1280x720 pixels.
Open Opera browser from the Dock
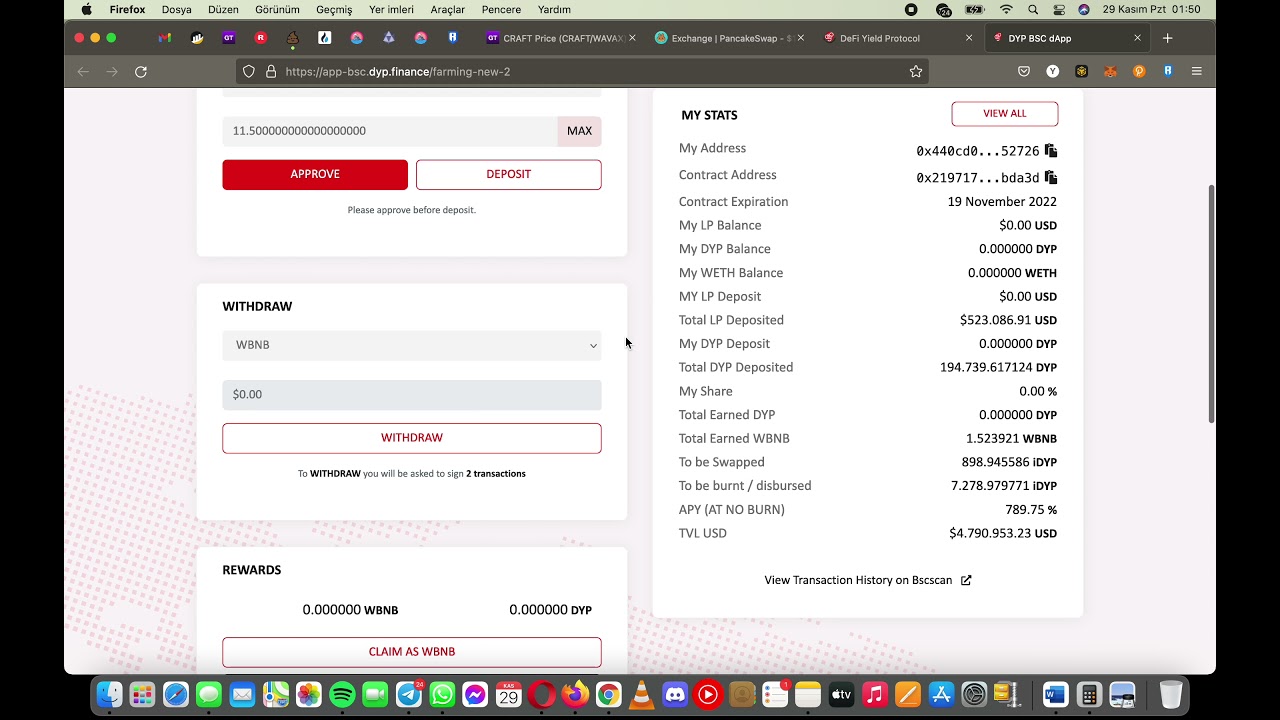[542, 694]
